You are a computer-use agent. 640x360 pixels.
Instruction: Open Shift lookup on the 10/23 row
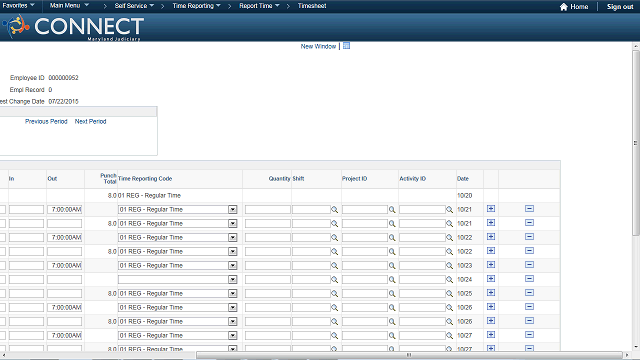[x=334, y=266]
